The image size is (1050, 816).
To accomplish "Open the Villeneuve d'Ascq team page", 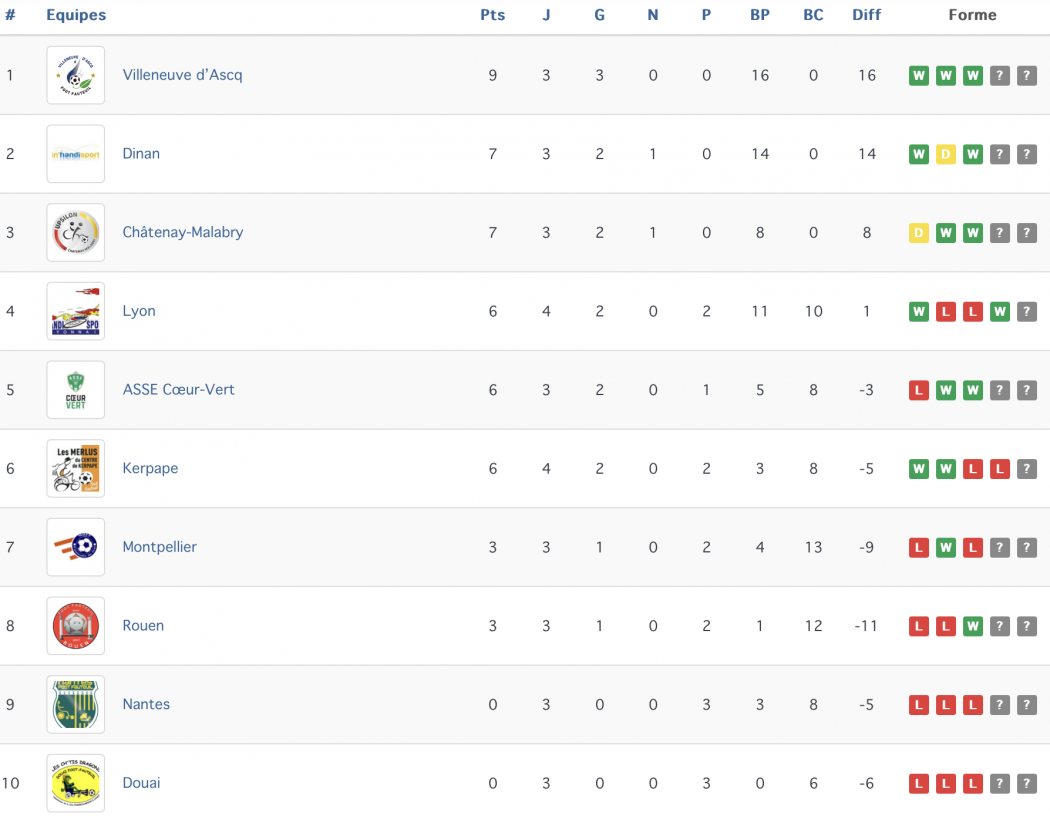I will click(182, 75).
